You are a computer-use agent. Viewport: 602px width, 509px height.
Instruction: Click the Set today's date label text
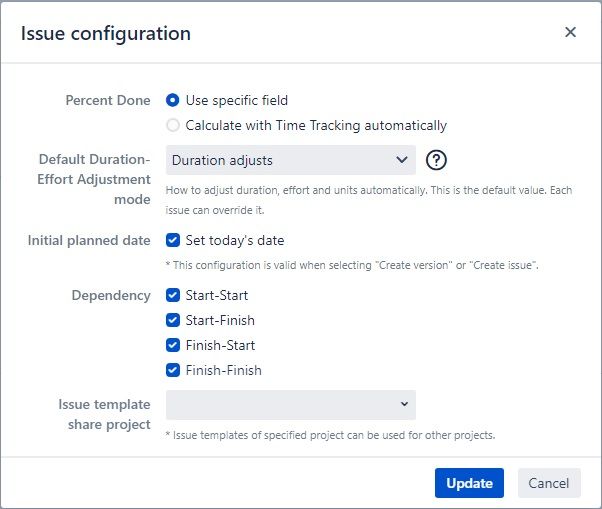pos(235,241)
